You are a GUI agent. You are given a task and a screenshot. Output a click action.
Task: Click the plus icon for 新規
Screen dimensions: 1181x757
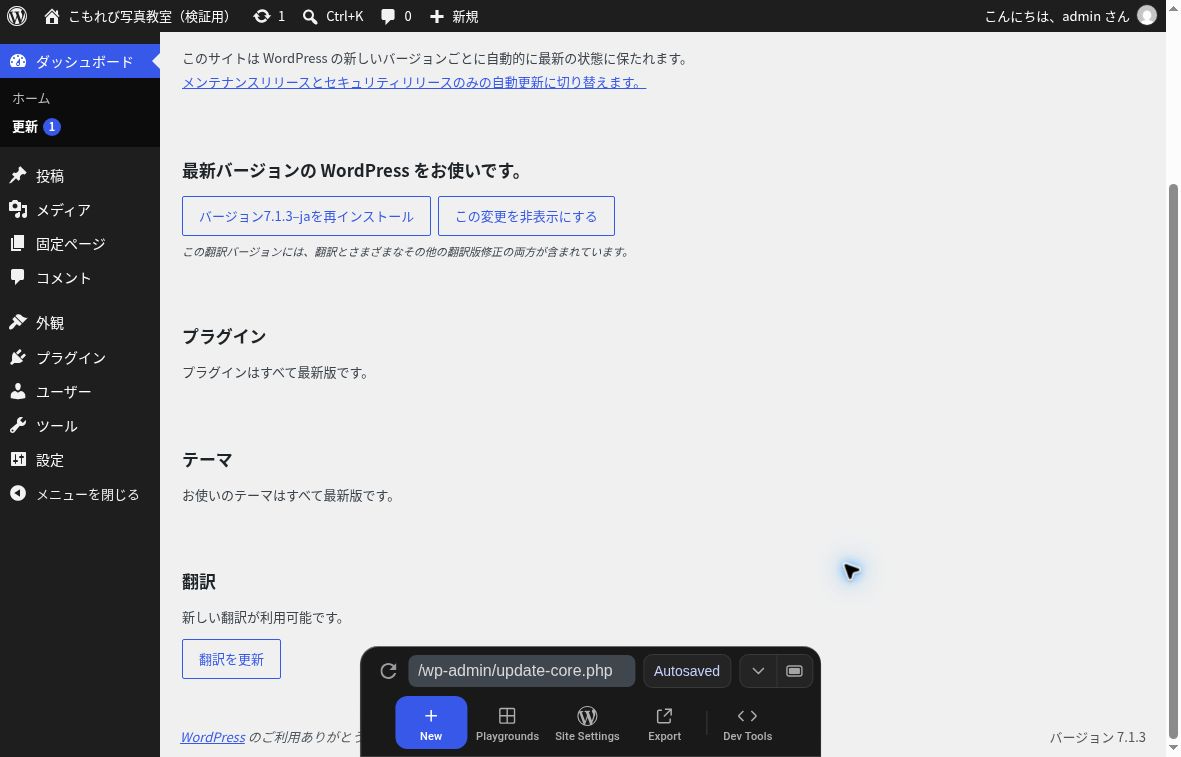click(x=437, y=16)
